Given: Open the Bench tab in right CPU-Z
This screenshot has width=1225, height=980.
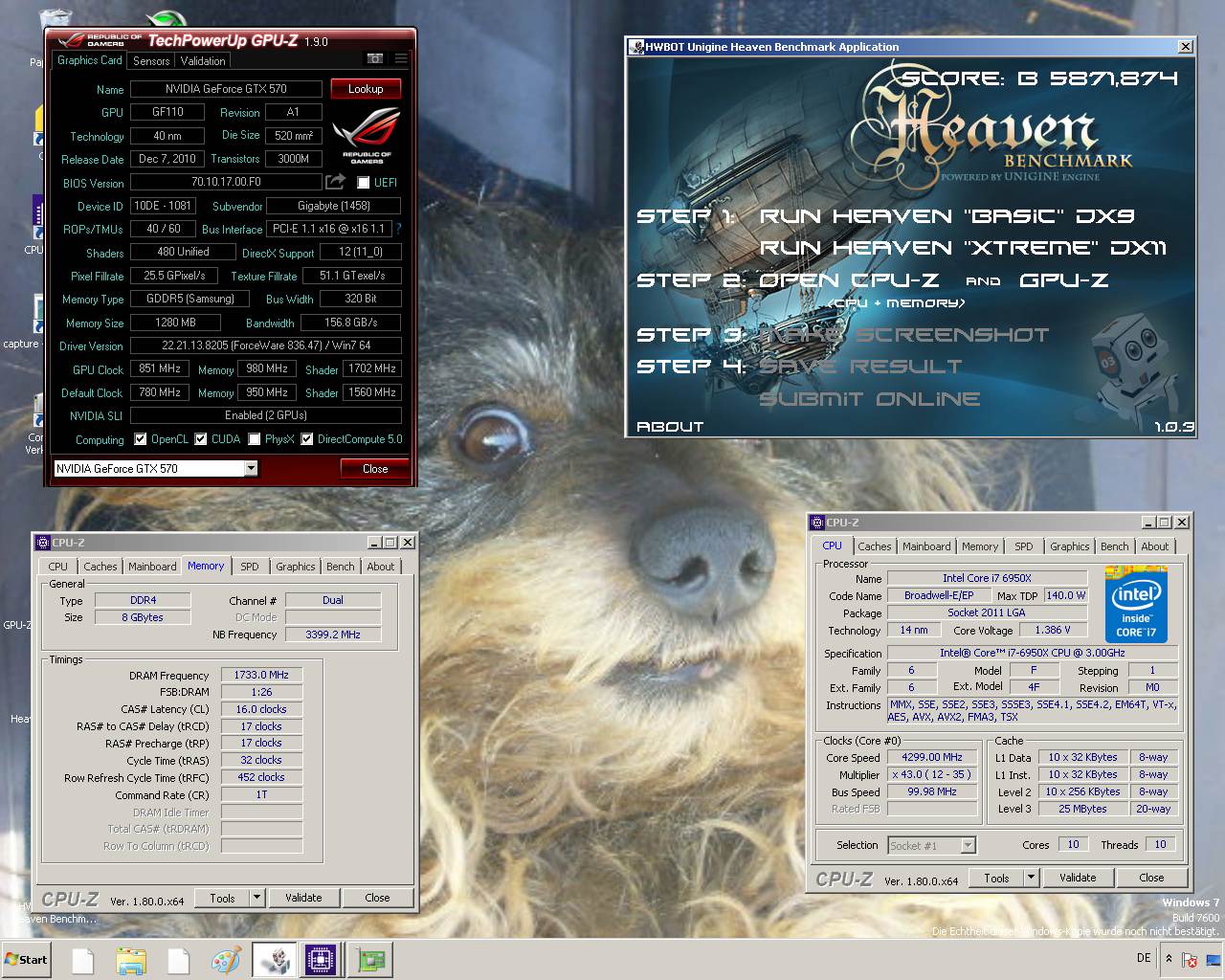Looking at the screenshot, I should (x=1114, y=546).
